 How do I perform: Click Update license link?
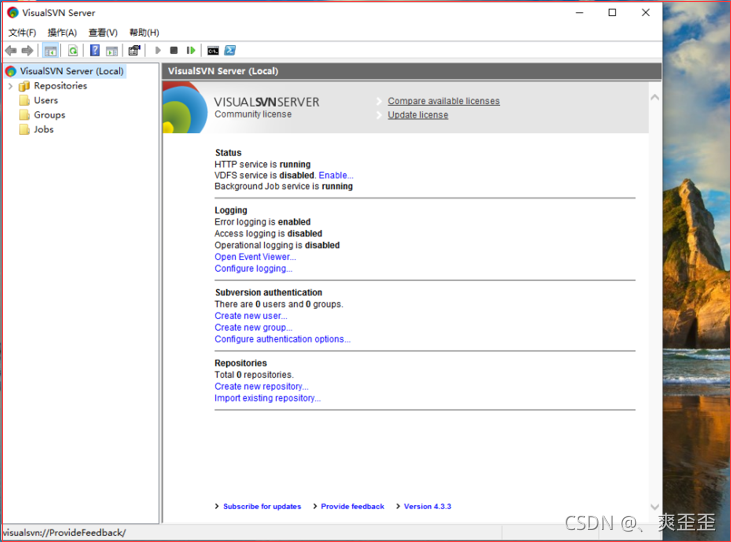coord(418,115)
